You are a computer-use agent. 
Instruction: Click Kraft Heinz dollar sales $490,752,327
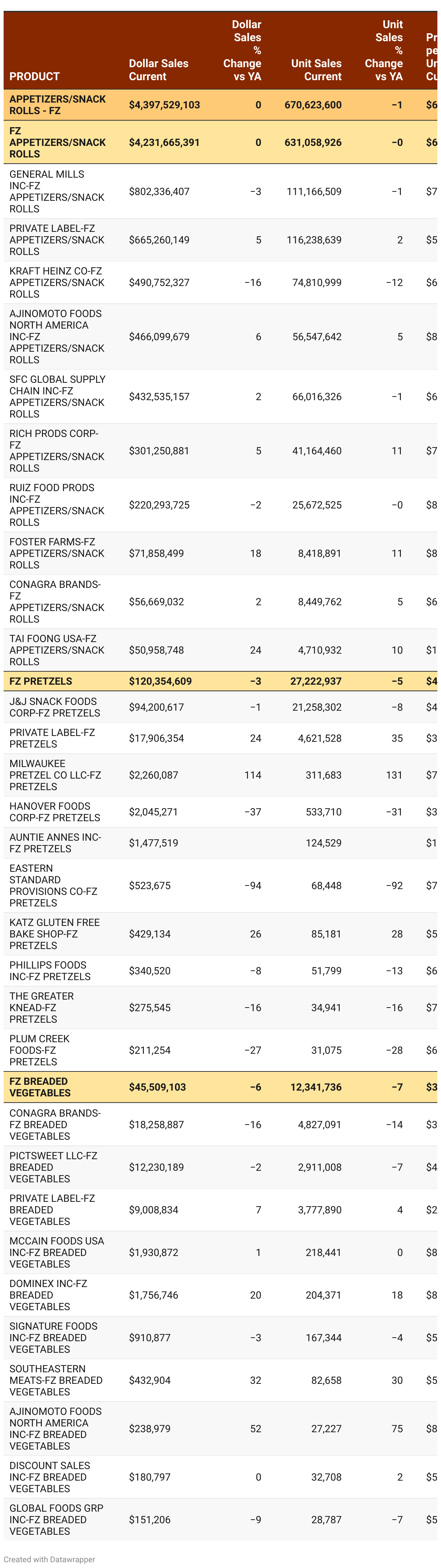click(159, 282)
